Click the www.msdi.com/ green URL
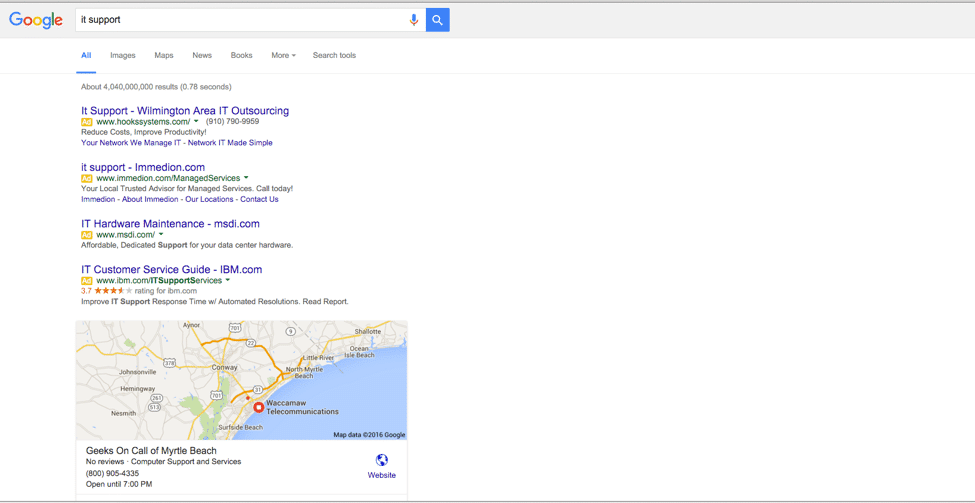This screenshot has width=975, height=503. (126, 235)
